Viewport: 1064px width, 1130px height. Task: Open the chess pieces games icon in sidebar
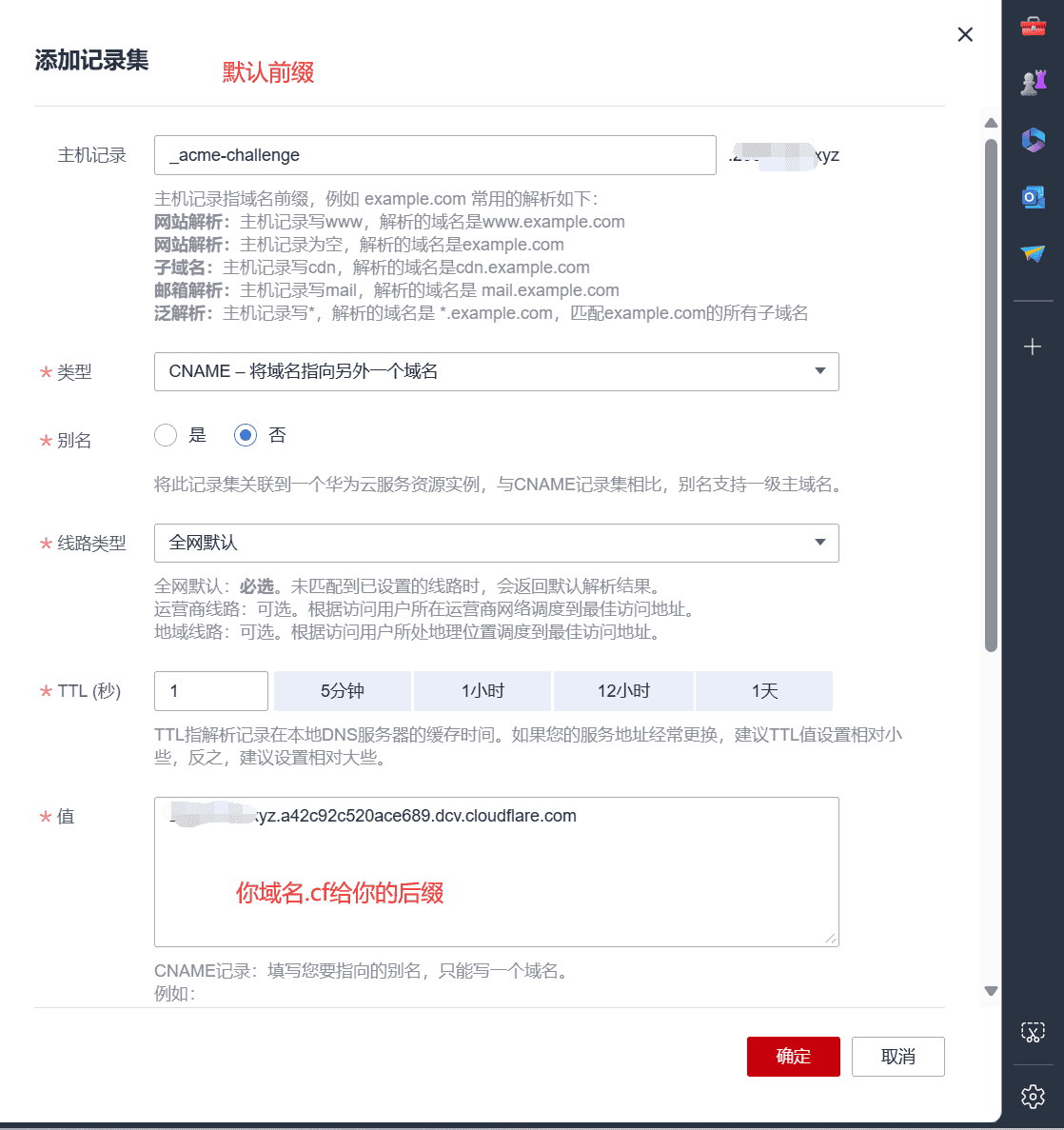(x=1033, y=83)
